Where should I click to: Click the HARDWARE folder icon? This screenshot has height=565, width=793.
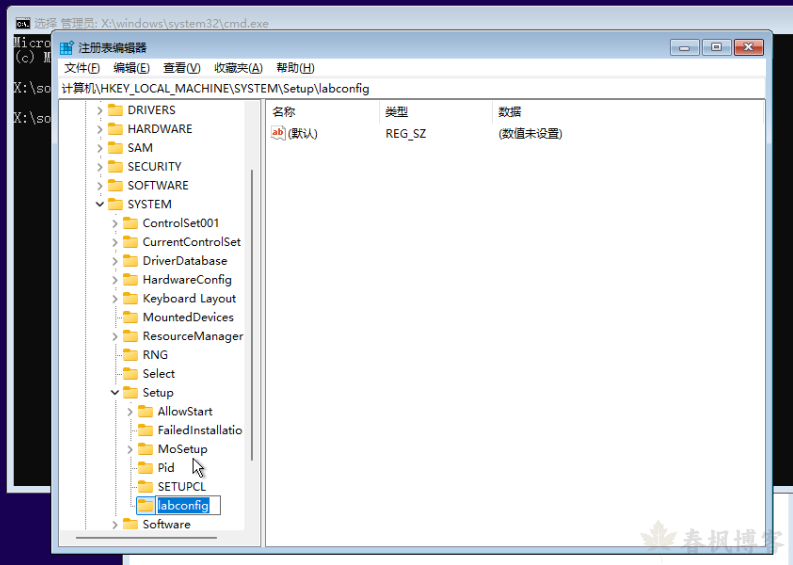point(115,128)
